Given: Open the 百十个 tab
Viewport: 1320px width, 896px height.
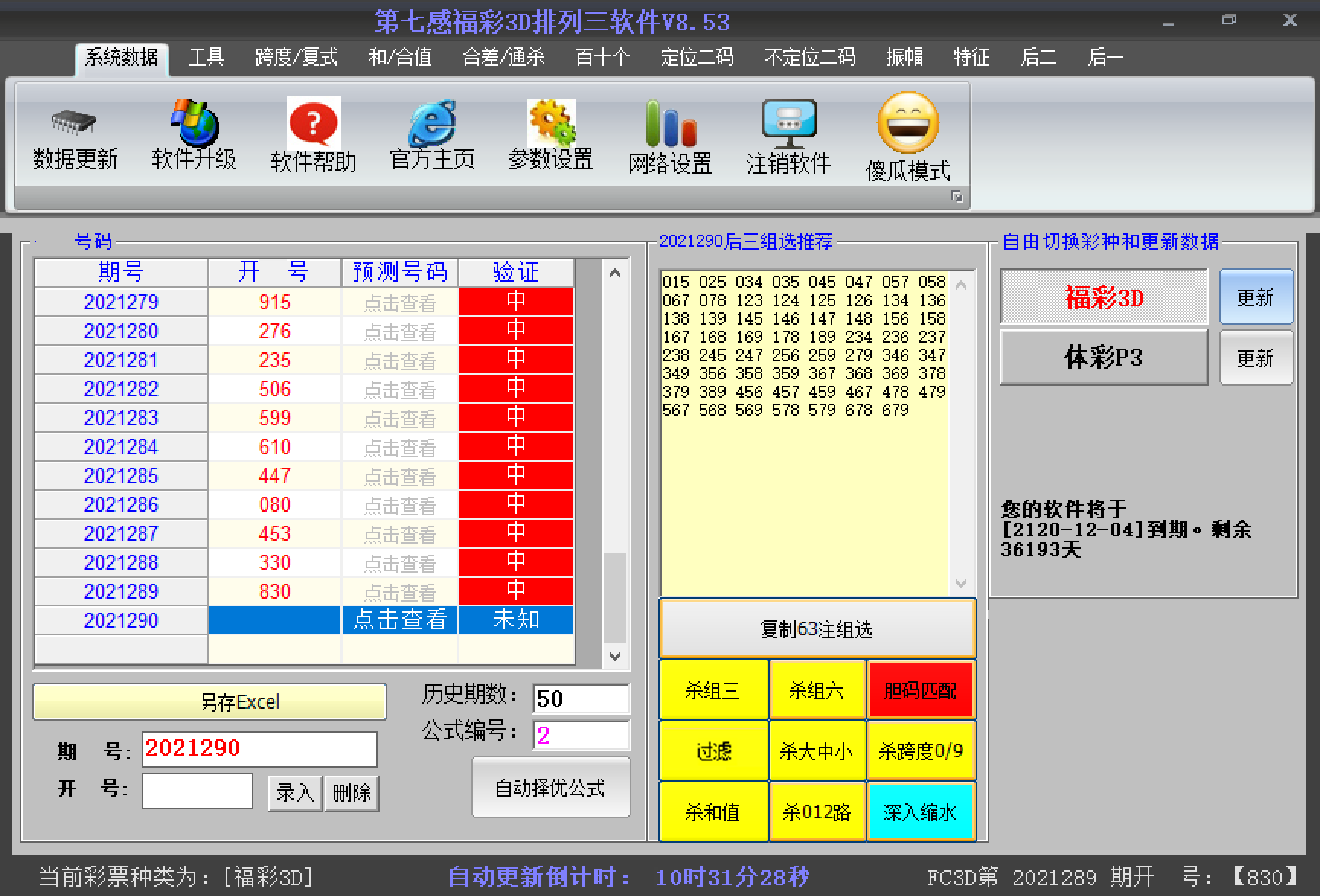Looking at the screenshot, I should 603,57.
